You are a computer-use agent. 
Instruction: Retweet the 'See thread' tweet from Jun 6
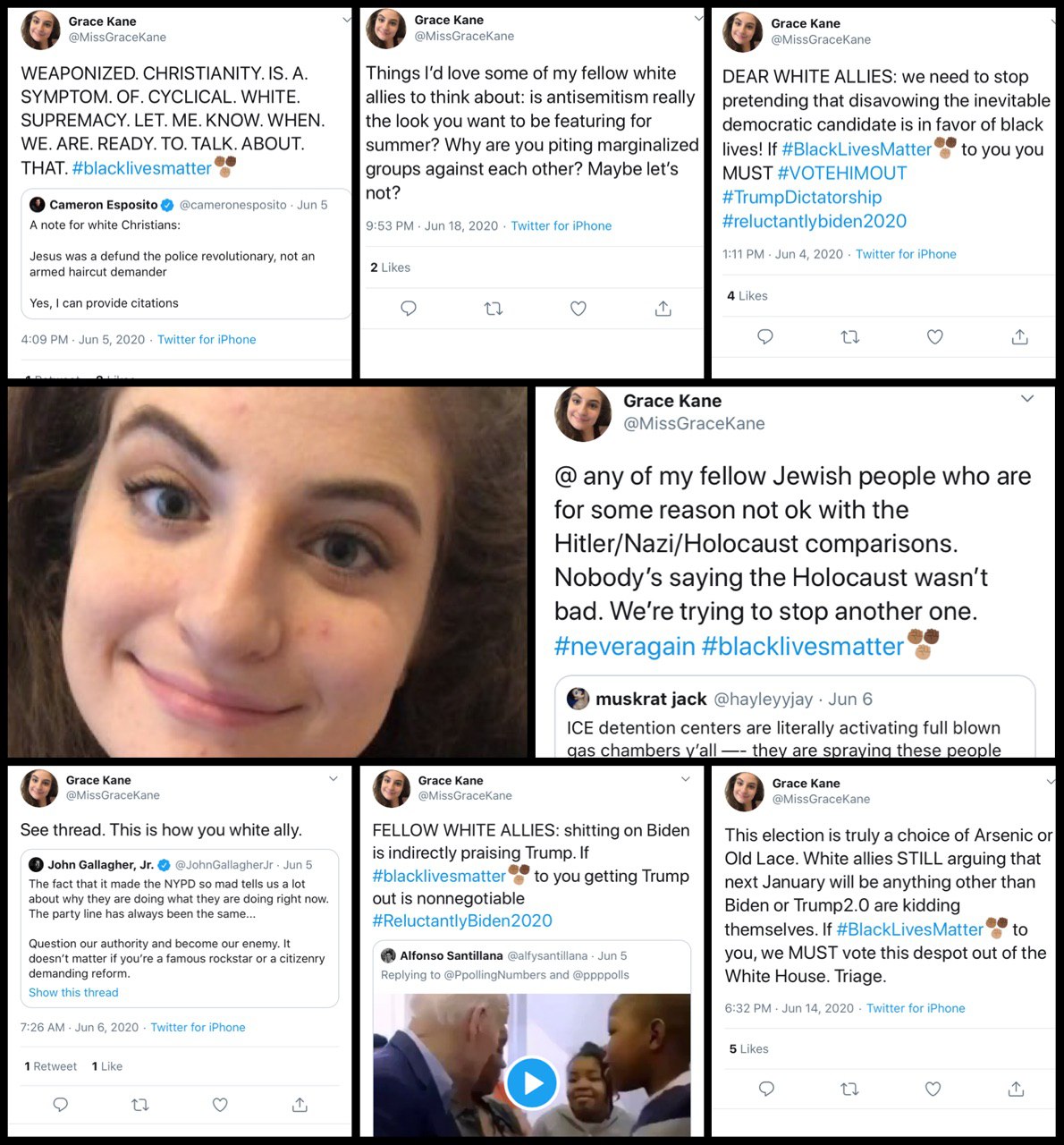coord(140,1105)
